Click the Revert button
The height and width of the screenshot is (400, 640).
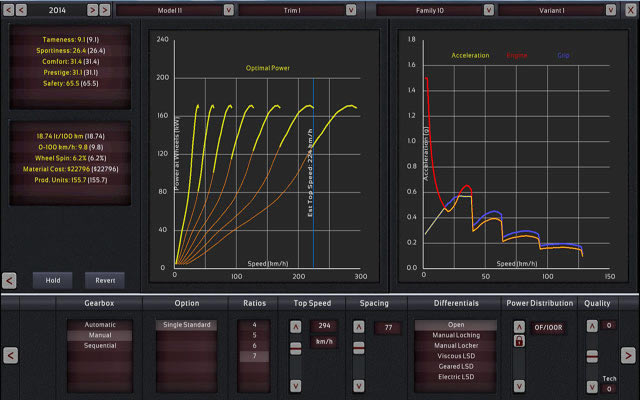(x=105, y=280)
